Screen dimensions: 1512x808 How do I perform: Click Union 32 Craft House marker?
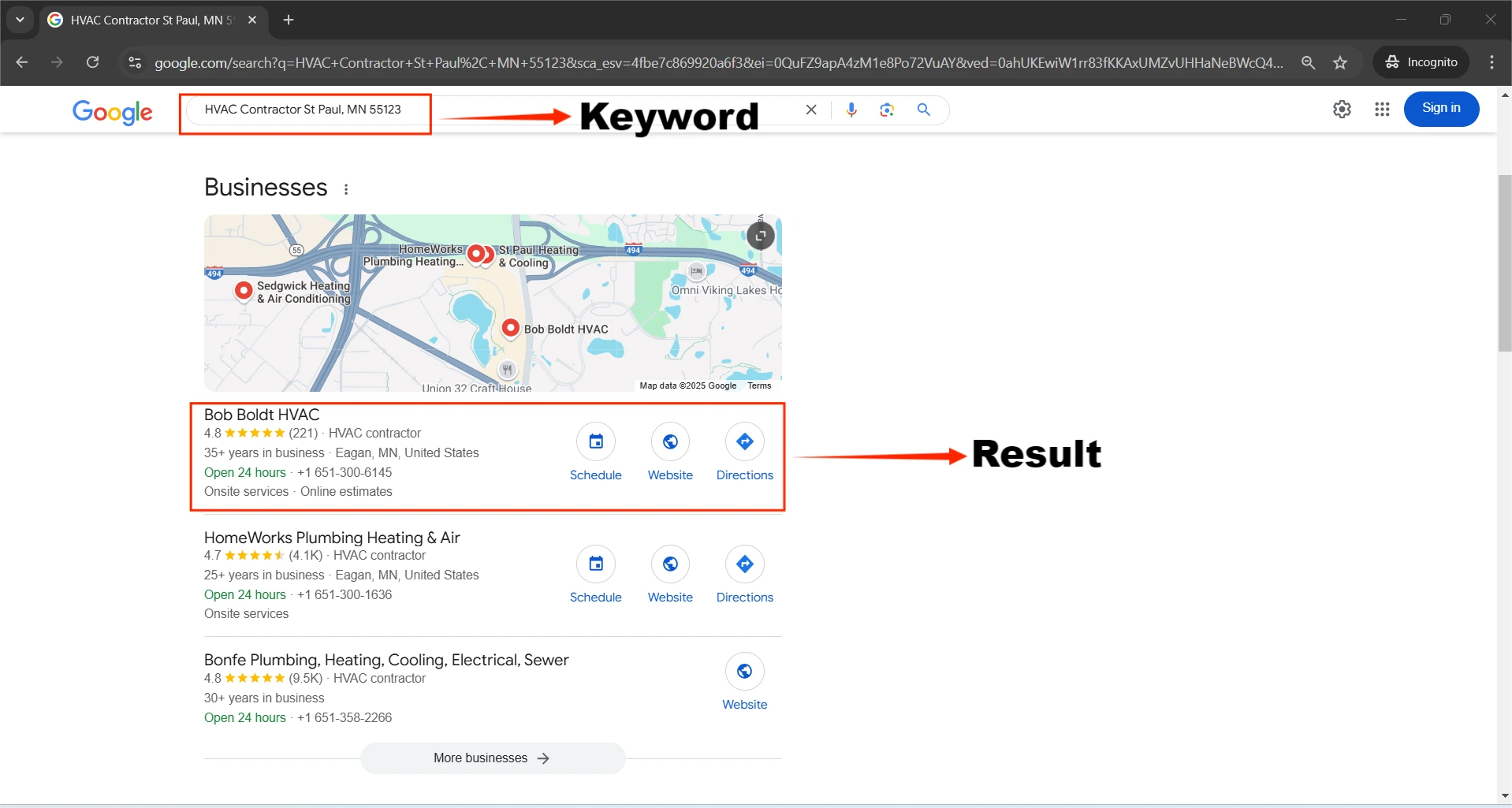507,370
